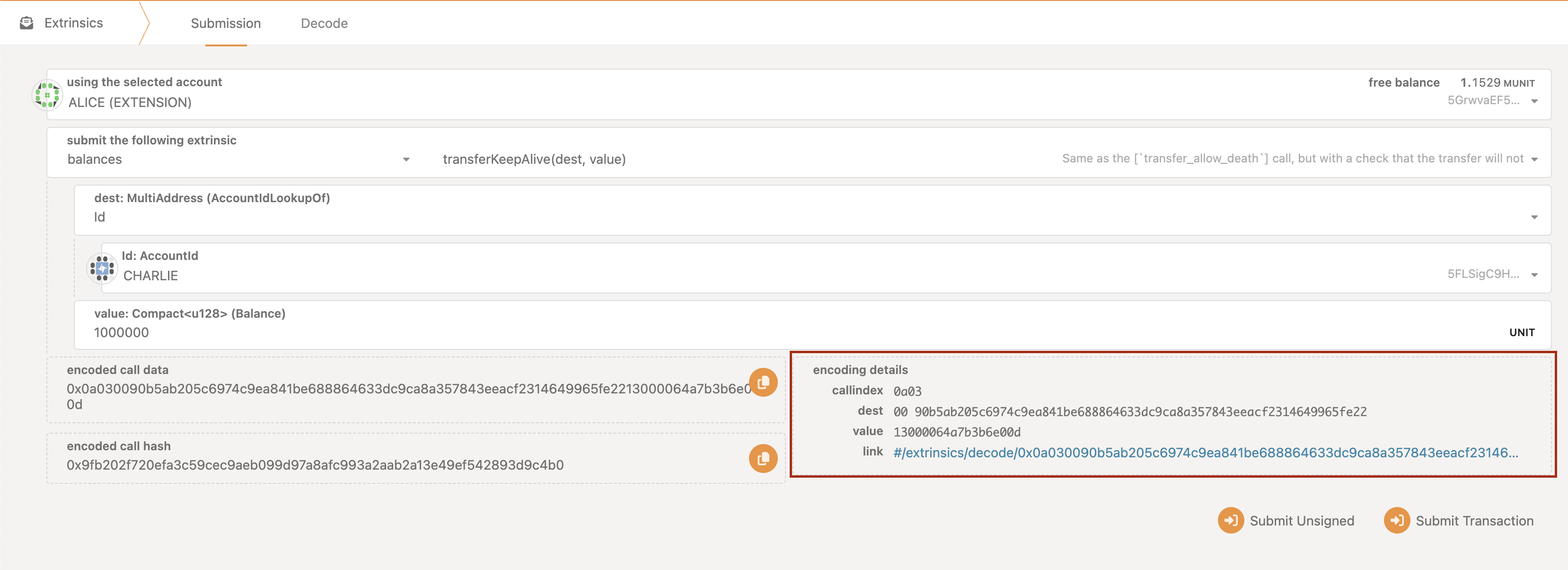The width and height of the screenshot is (1568, 570).
Task: Click Alice's account identicon
Action: click(x=47, y=94)
